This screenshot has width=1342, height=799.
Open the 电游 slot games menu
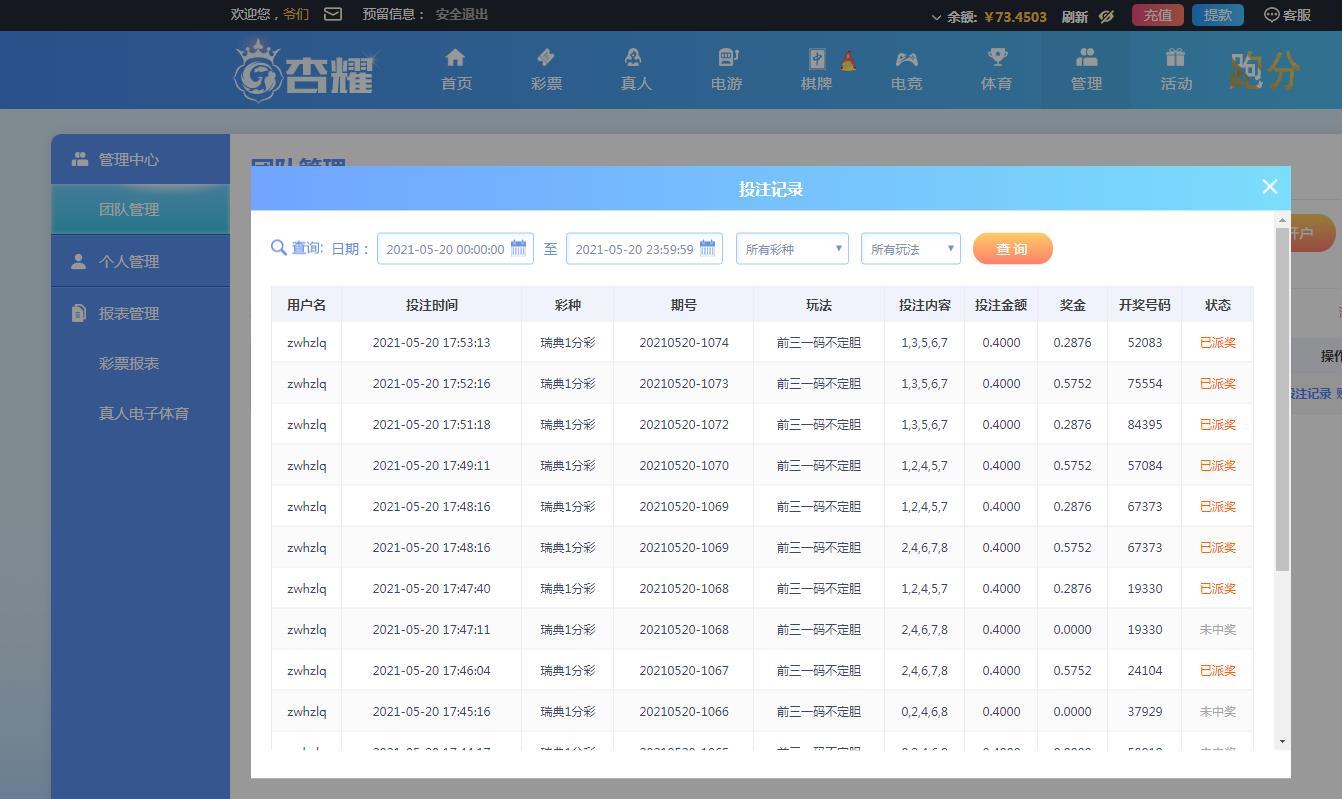726,70
